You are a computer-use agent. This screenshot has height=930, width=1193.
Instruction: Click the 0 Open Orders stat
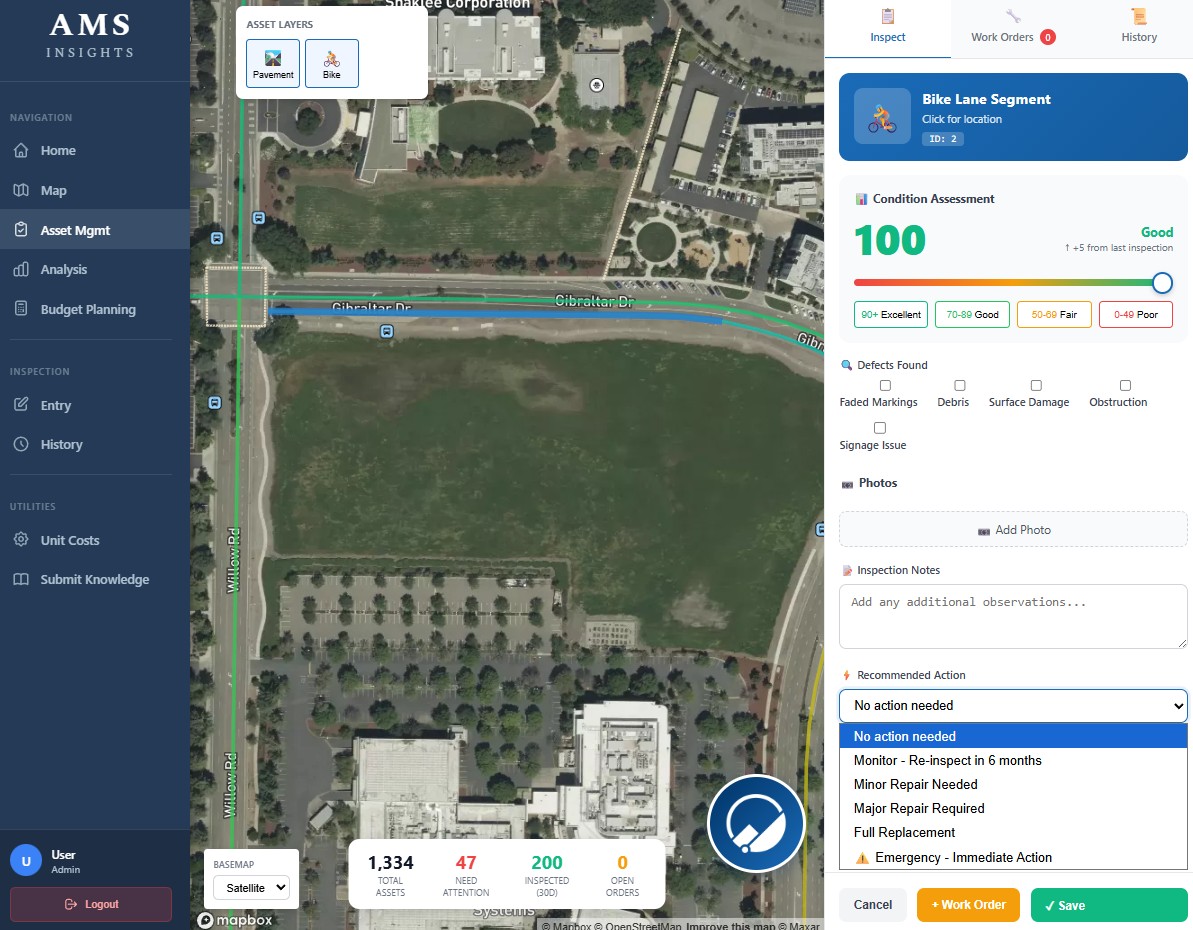coord(622,874)
